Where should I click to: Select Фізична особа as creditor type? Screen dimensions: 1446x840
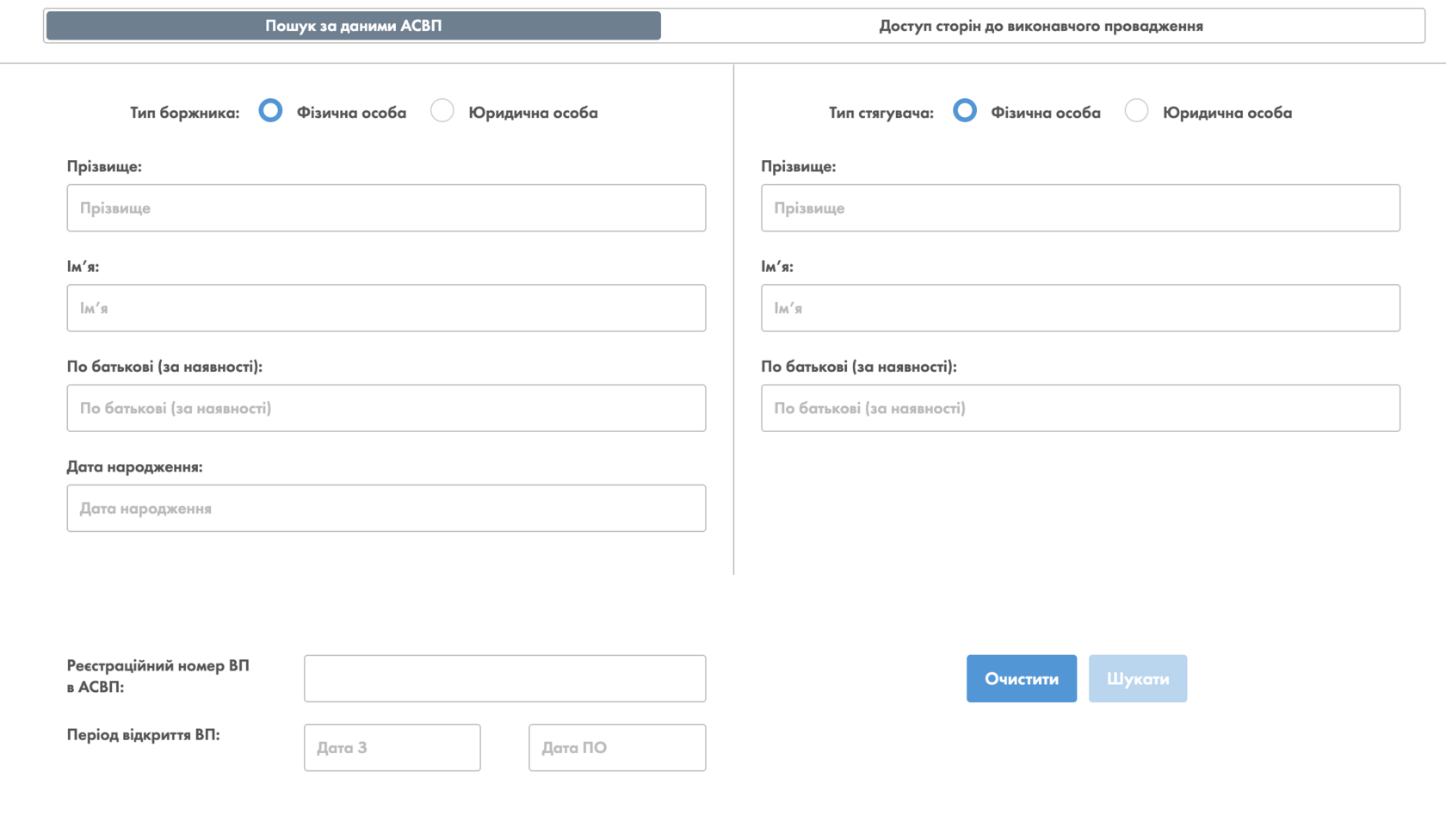(x=965, y=111)
